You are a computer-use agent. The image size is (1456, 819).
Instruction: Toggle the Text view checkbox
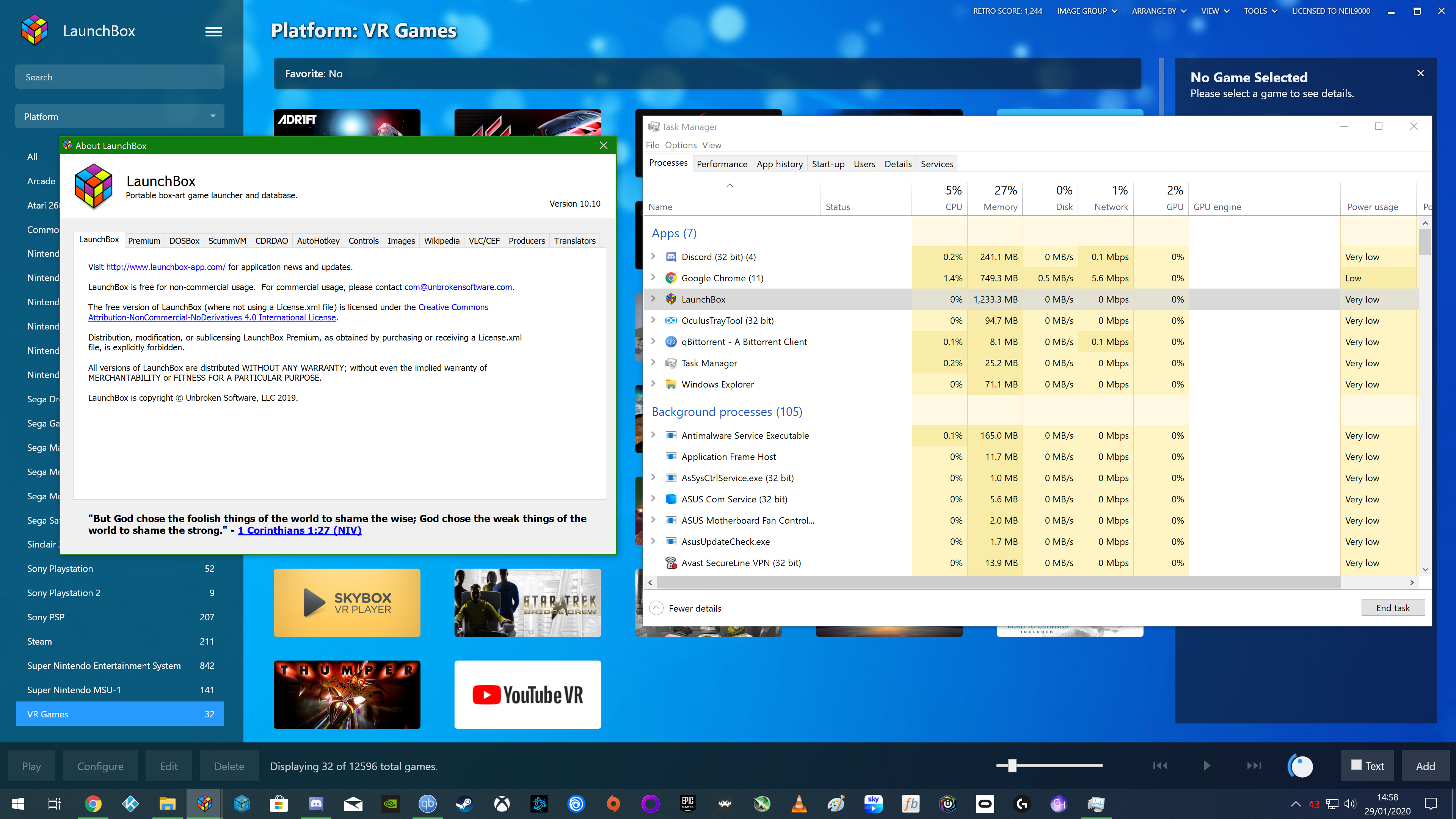[x=1357, y=765]
